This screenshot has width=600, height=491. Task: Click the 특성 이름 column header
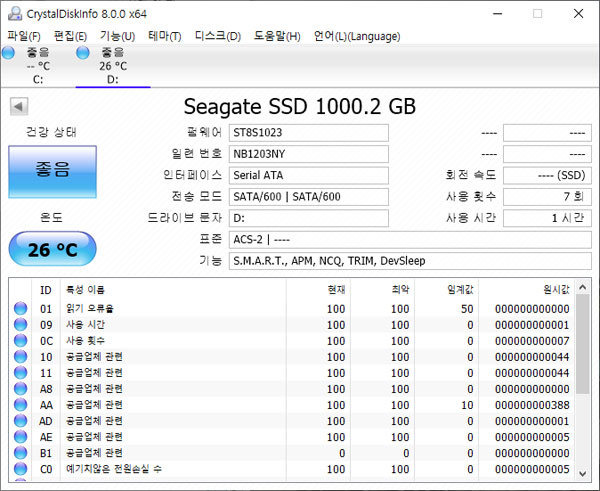173,290
